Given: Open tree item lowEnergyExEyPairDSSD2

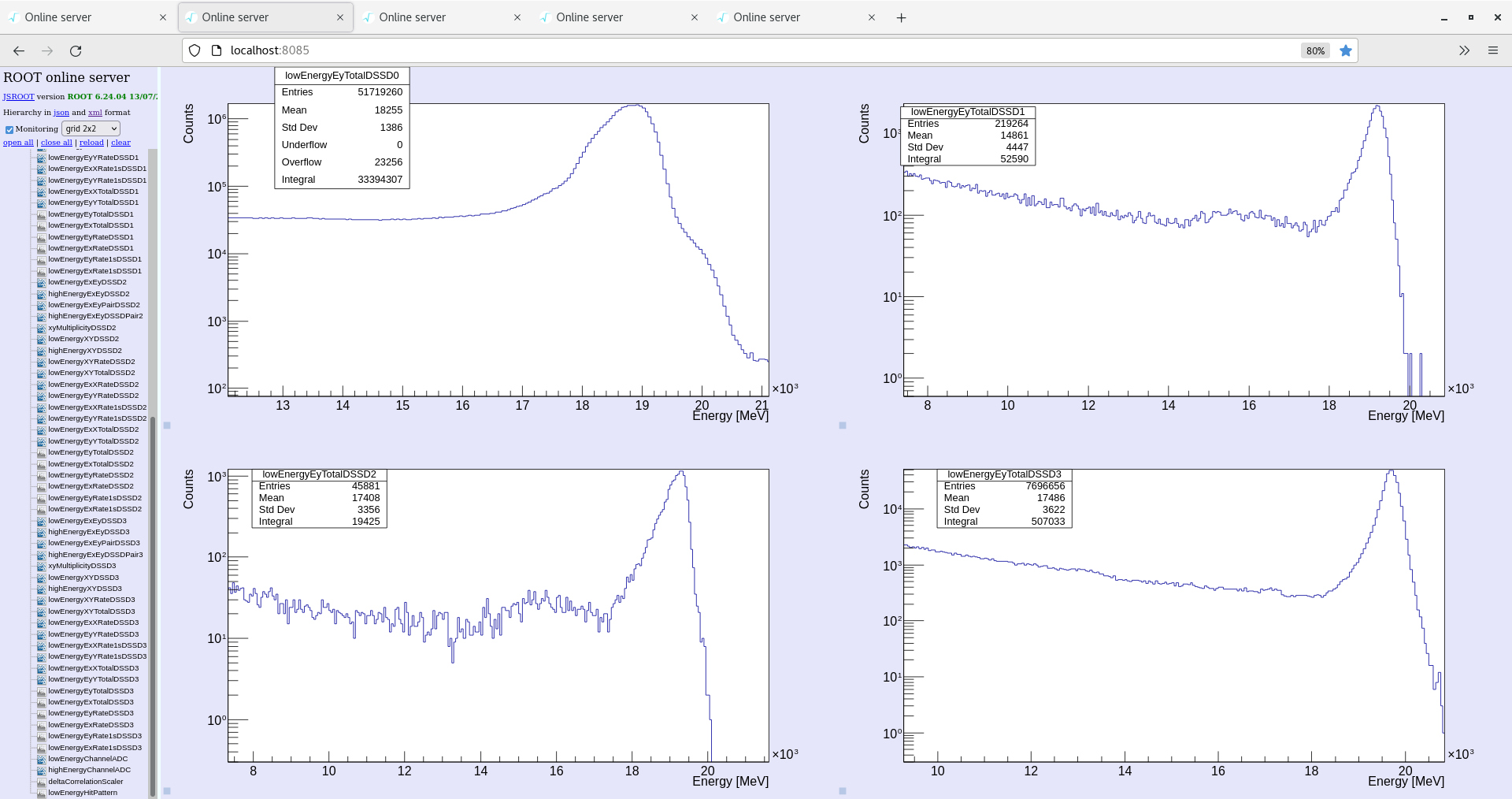Looking at the screenshot, I should coord(94,305).
